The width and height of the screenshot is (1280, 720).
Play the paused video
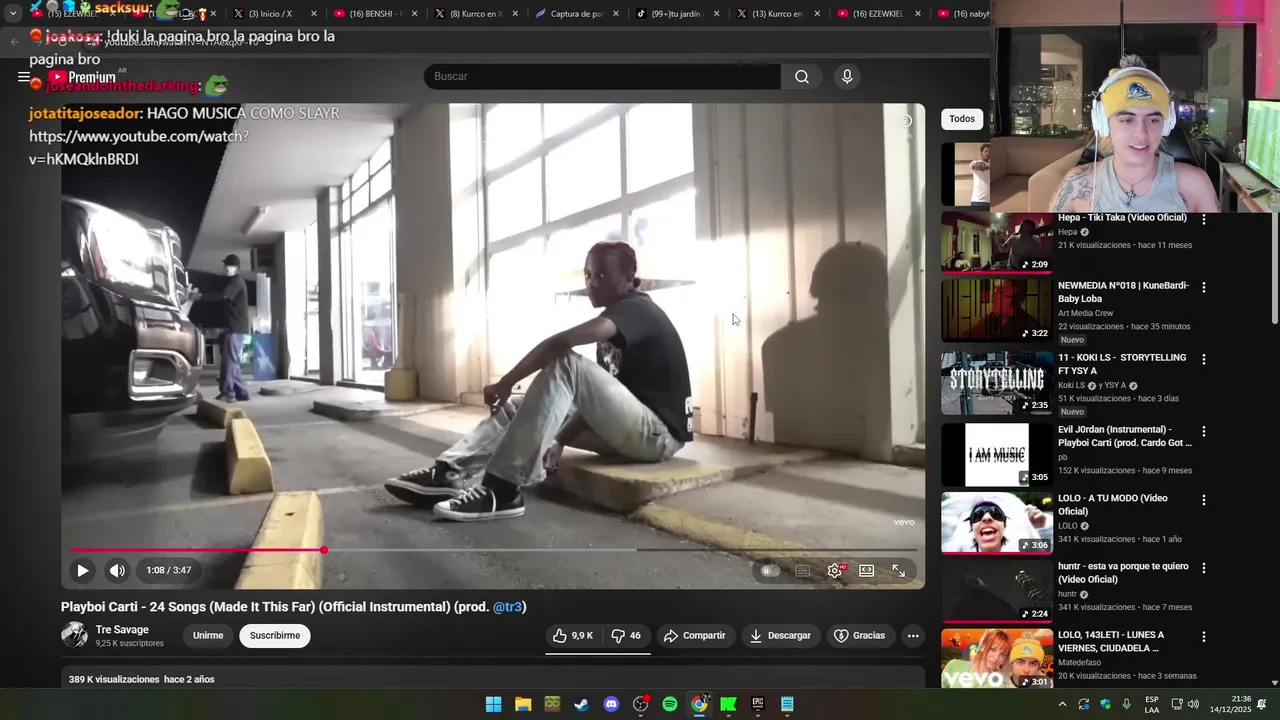(x=83, y=570)
